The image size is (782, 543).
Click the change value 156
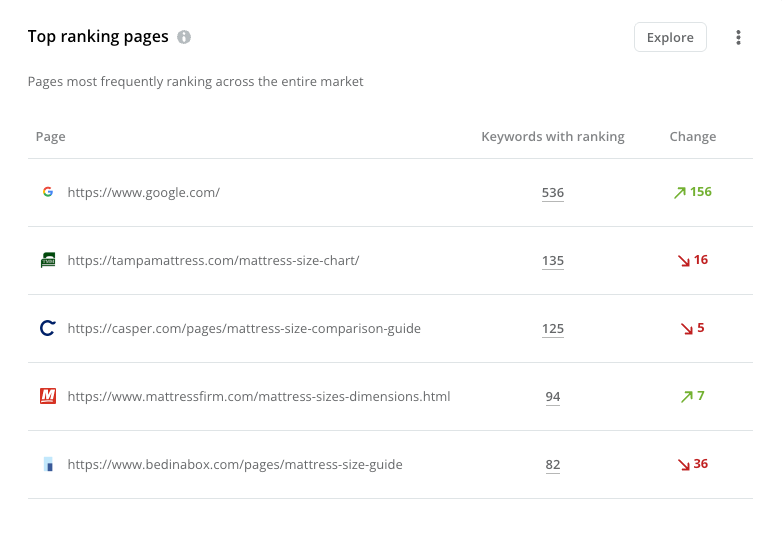(701, 192)
